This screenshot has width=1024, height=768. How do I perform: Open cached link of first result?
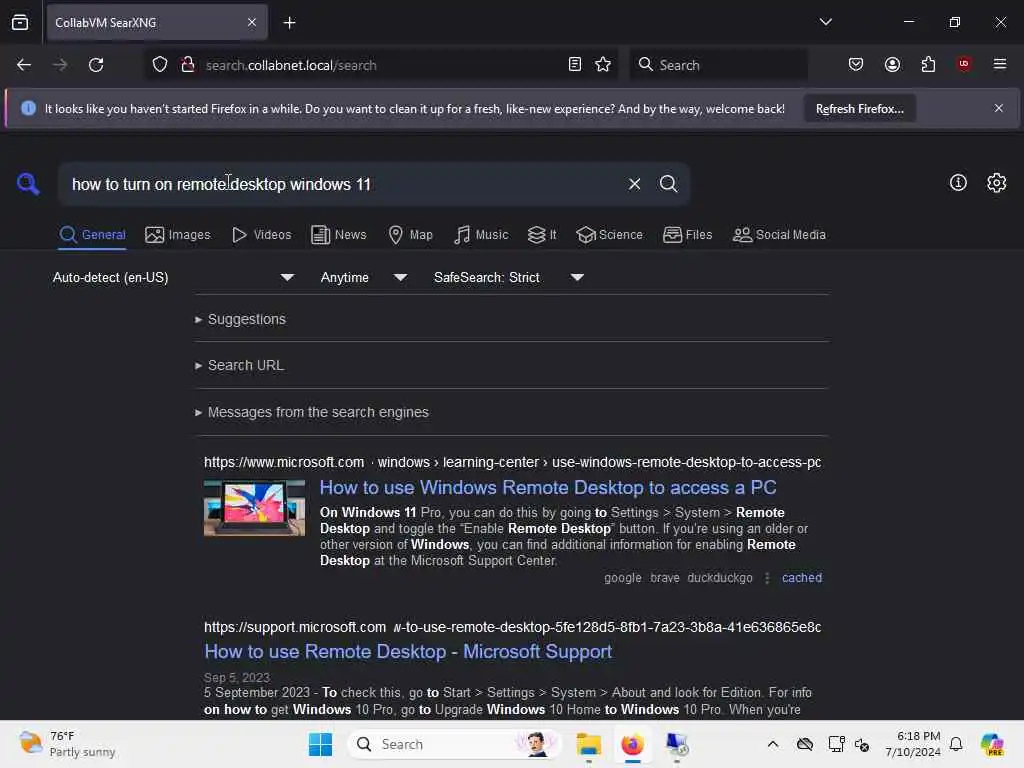[x=801, y=577]
